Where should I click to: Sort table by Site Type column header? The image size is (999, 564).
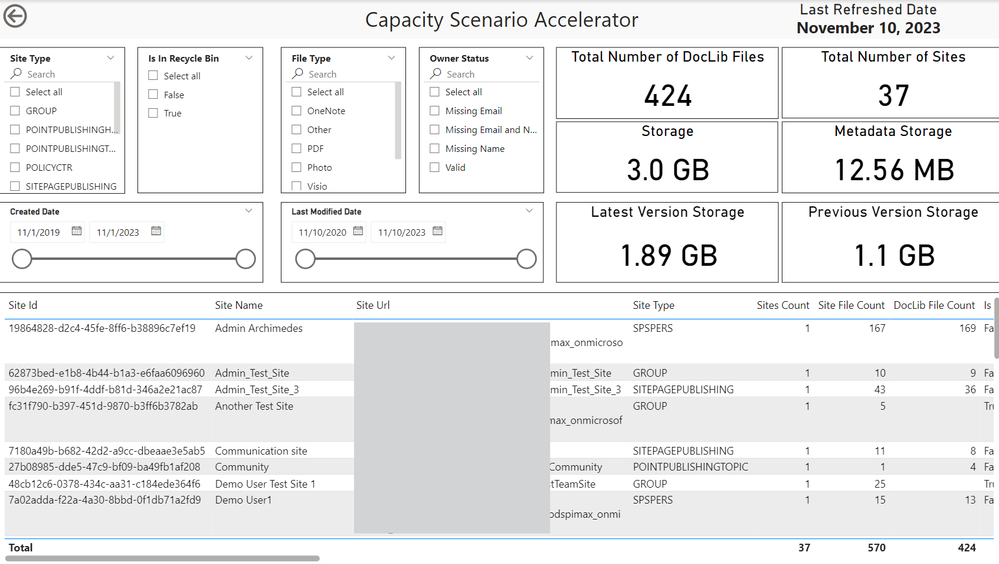click(x=654, y=305)
